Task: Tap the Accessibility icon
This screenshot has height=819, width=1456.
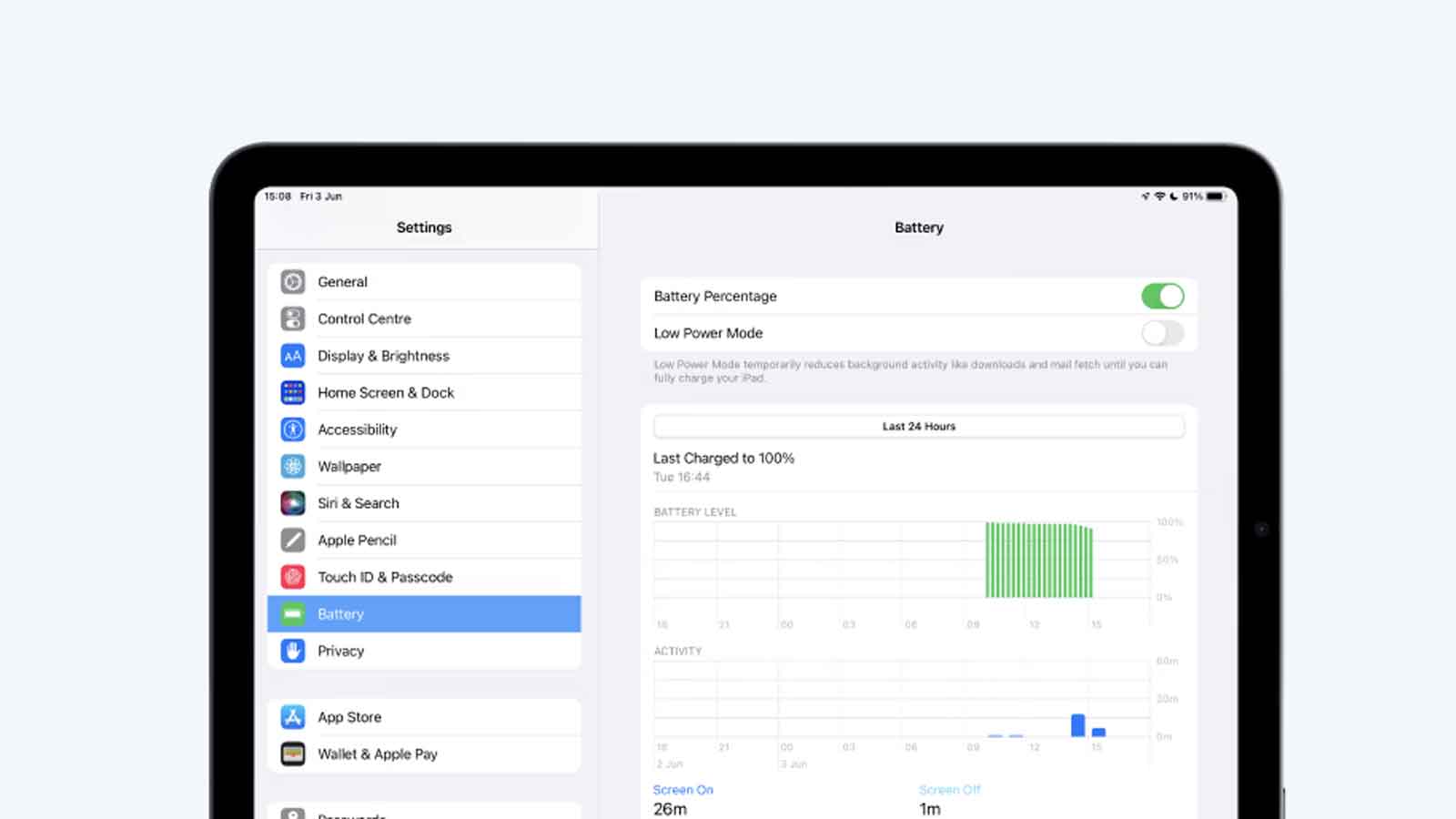Action: pos(293,430)
